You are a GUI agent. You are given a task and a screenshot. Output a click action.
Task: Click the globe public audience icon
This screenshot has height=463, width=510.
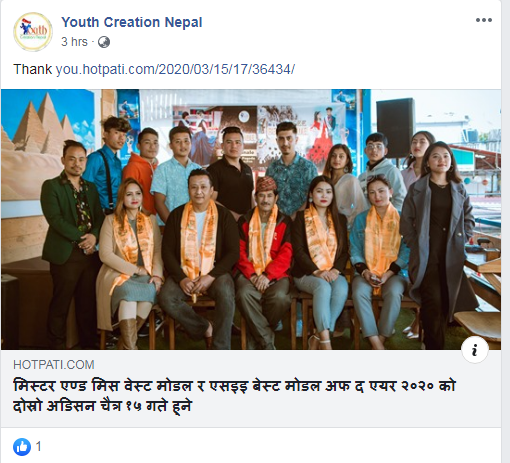pyautogui.click(x=104, y=42)
